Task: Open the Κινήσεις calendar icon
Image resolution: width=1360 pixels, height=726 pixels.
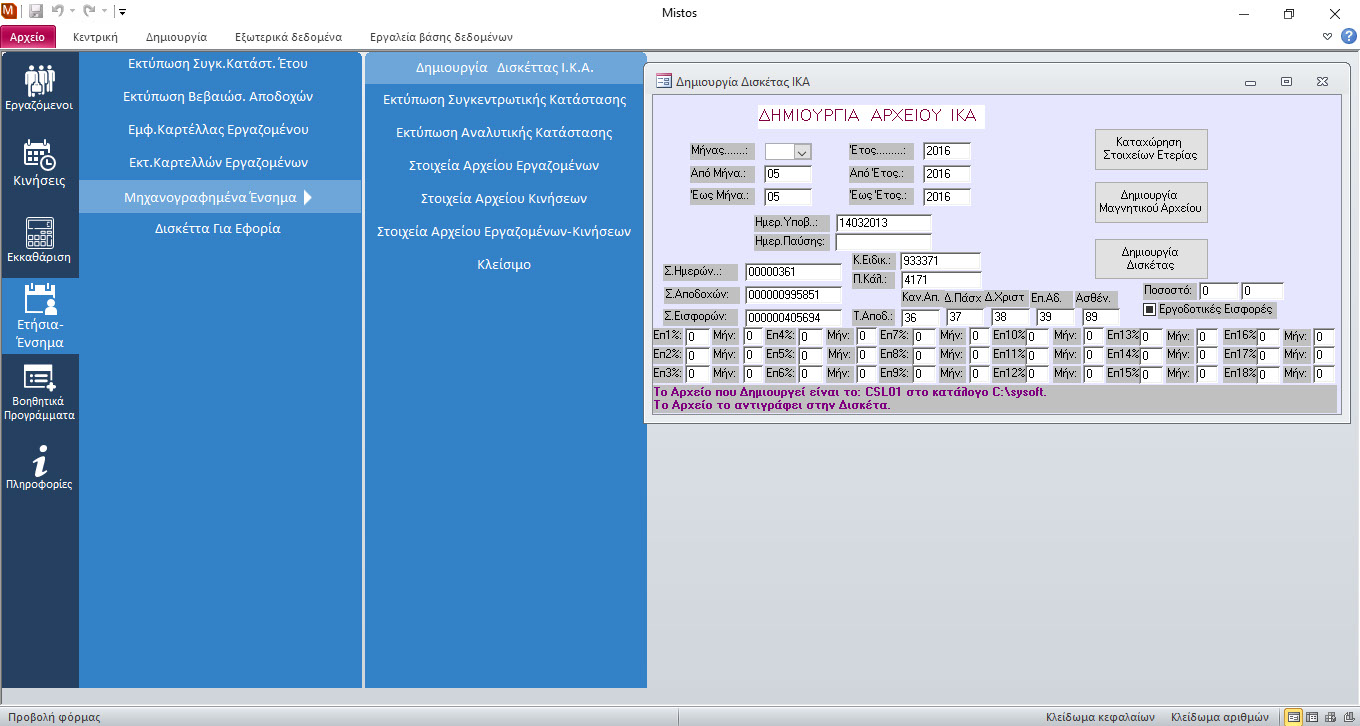Action: point(39,163)
